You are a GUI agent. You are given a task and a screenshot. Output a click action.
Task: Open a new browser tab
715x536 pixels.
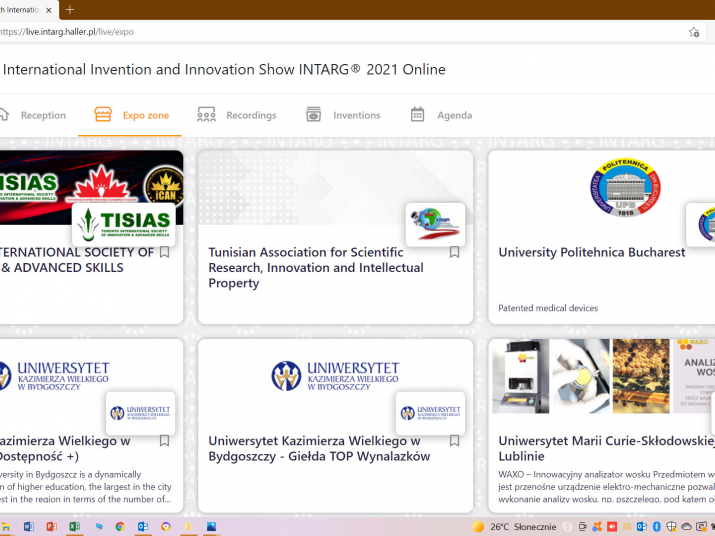pos(70,9)
